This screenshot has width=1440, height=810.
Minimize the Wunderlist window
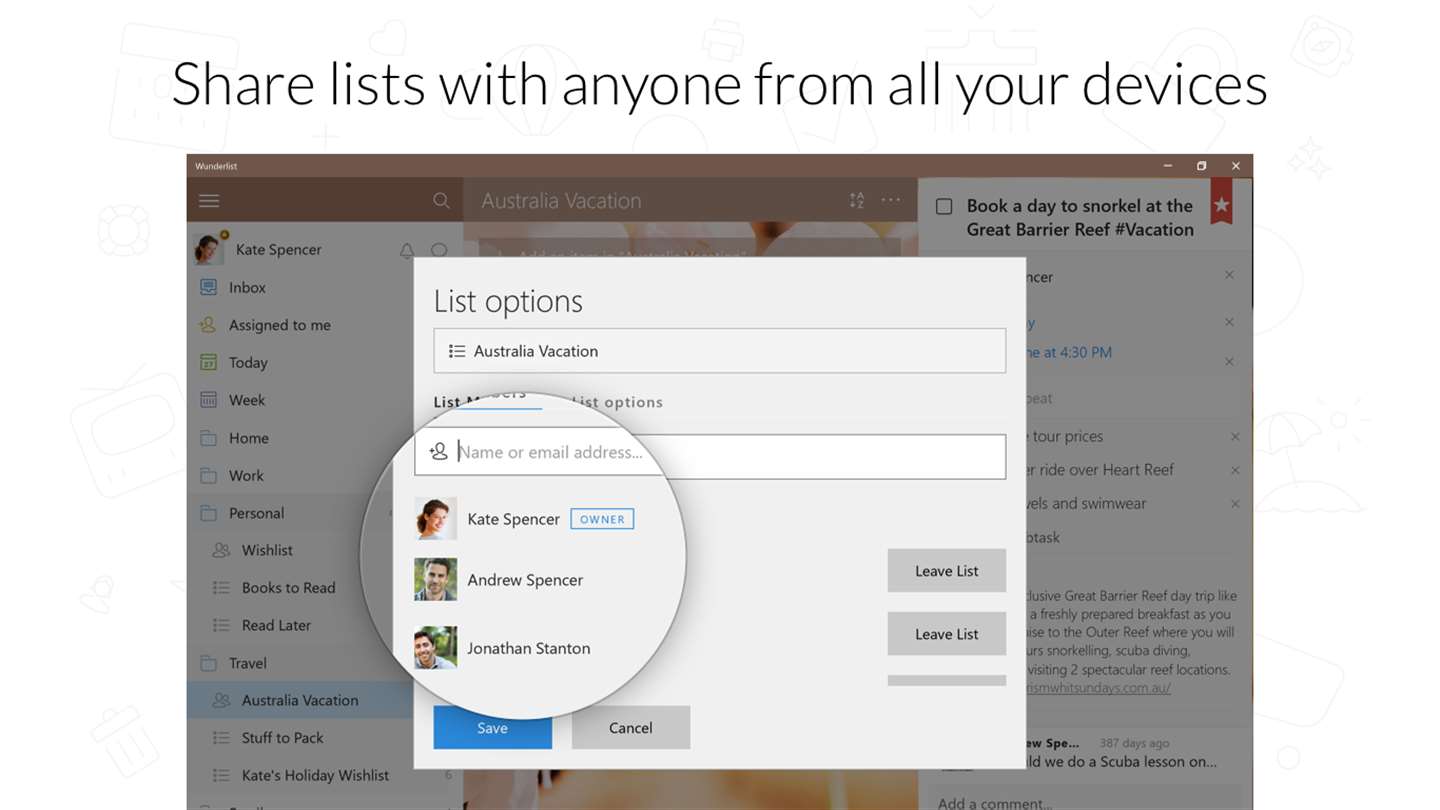[x=1167, y=166]
